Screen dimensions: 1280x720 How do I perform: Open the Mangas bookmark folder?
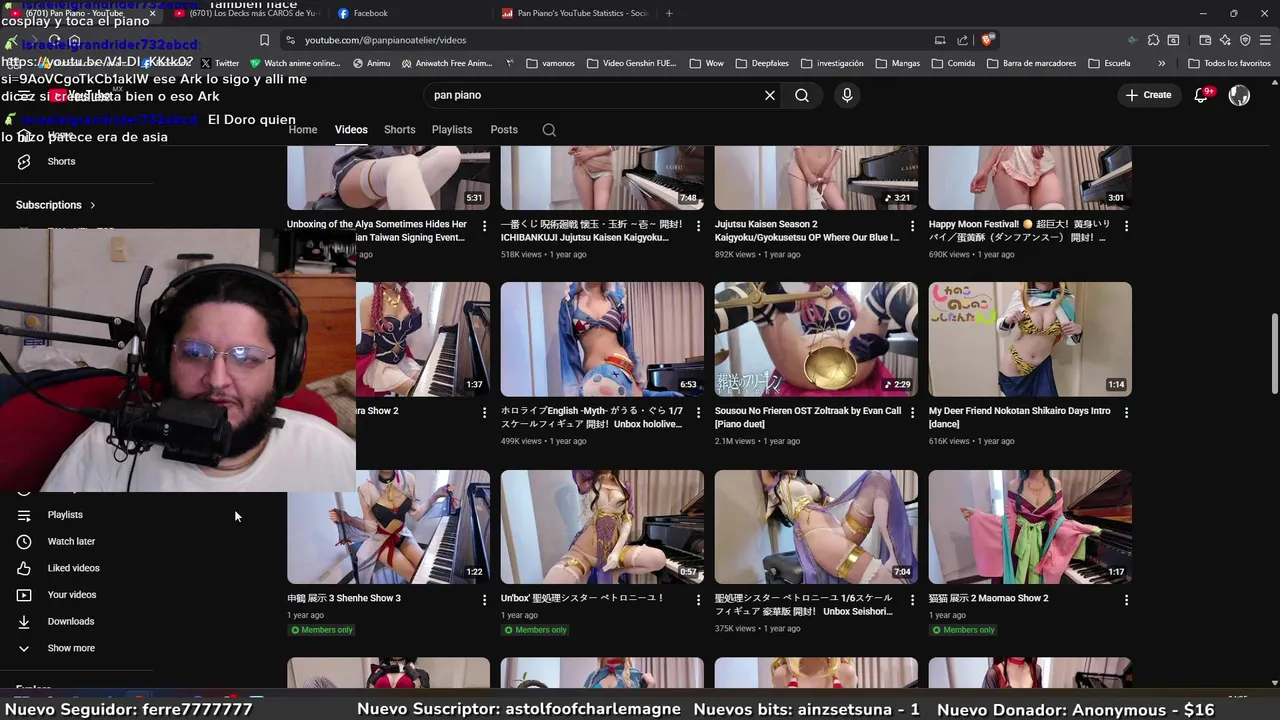[897, 63]
